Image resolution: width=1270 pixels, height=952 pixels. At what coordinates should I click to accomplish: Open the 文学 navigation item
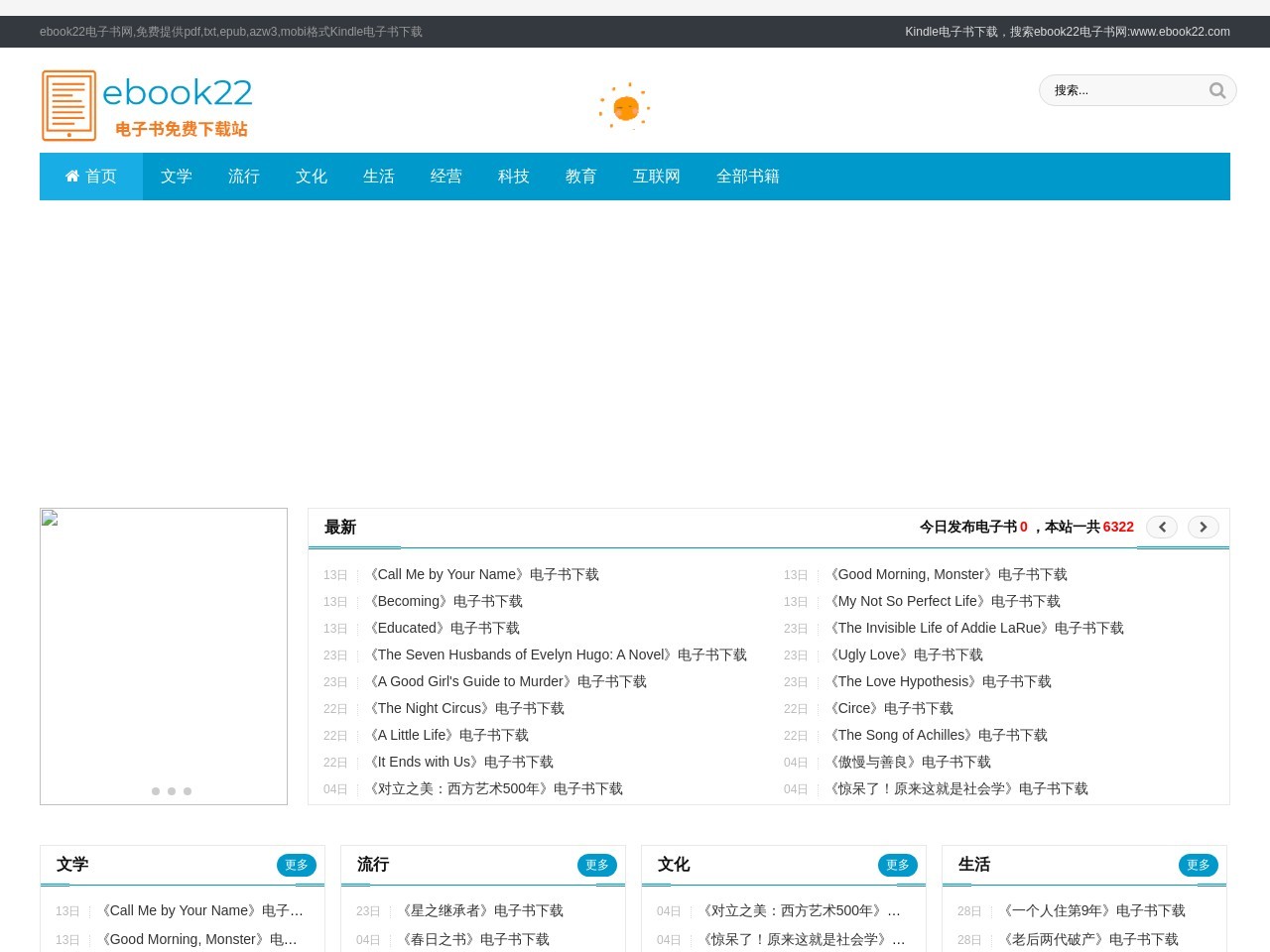pyautogui.click(x=177, y=177)
